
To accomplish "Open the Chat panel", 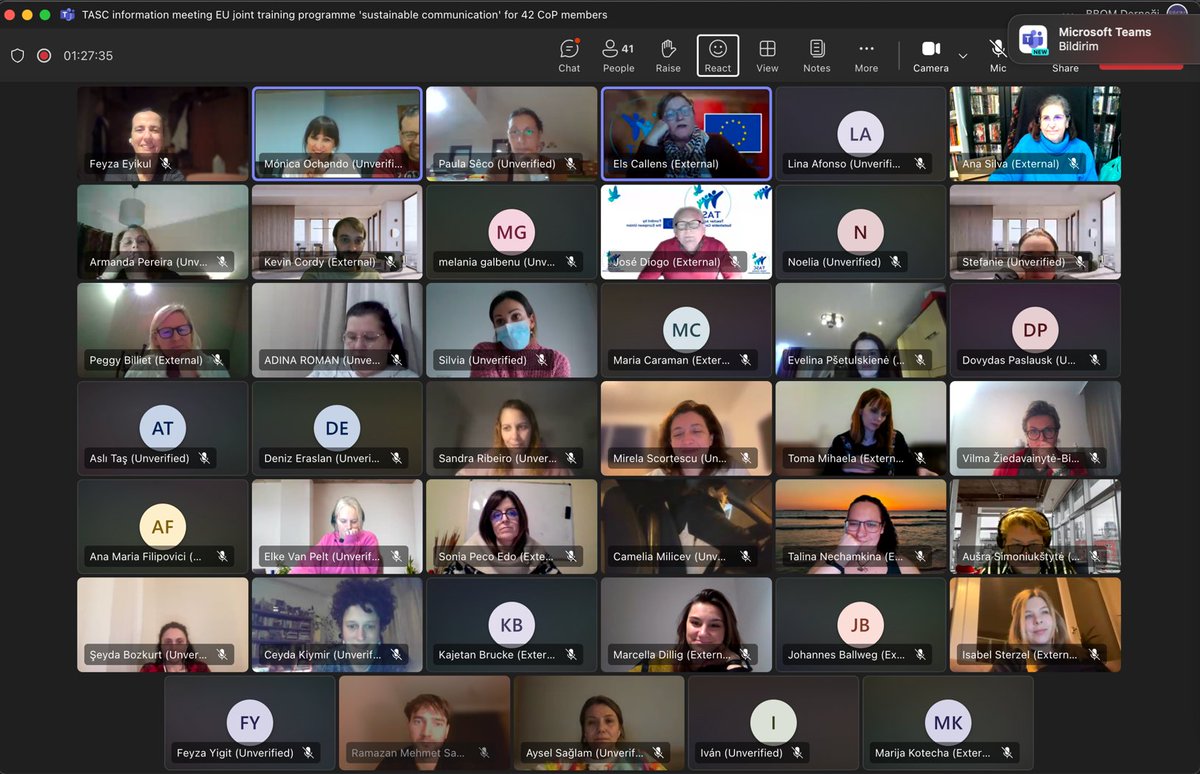I will pyautogui.click(x=569, y=56).
